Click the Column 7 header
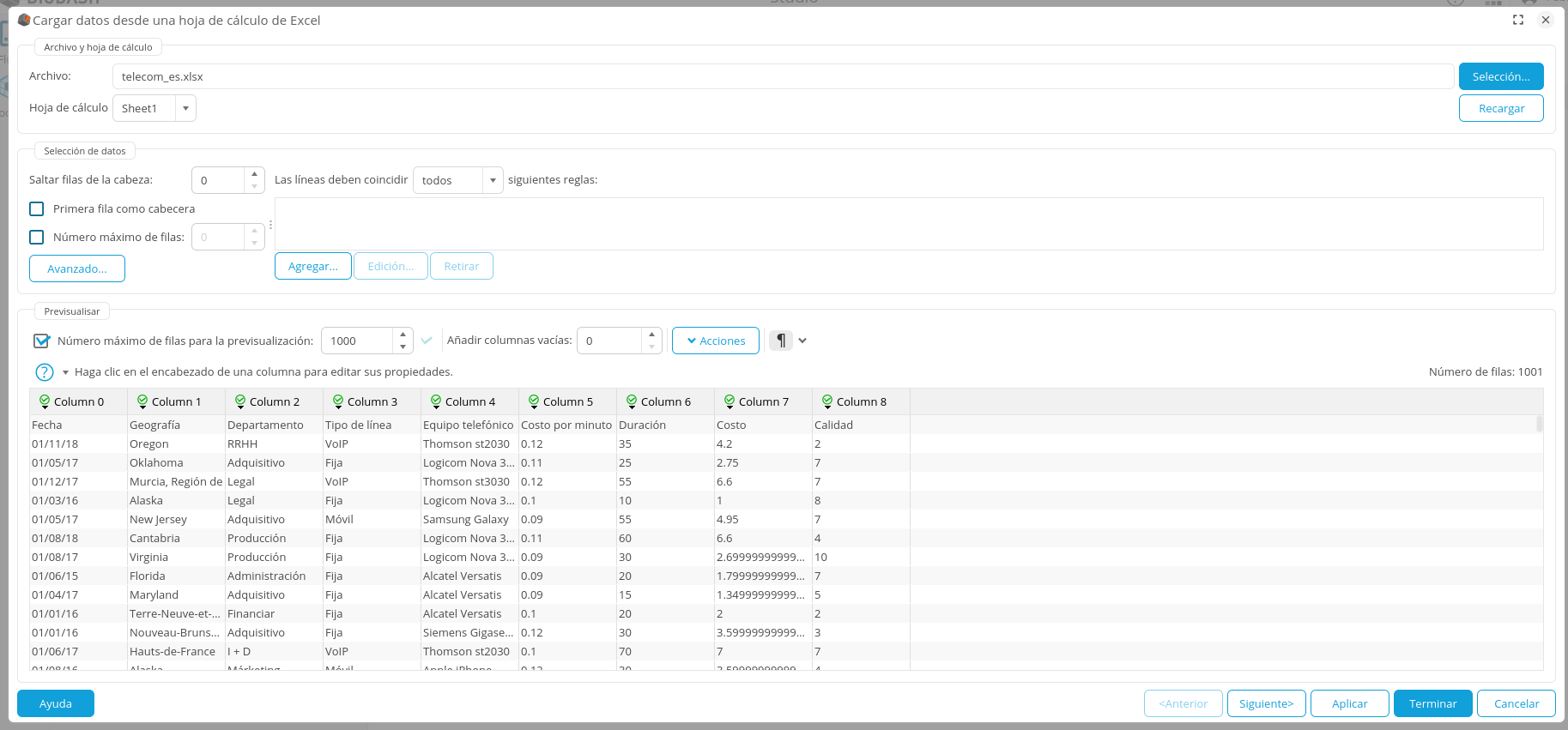Image resolution: width=1568 pixels, height=730 pixels. pyautogui.click(x=763, y=402)
